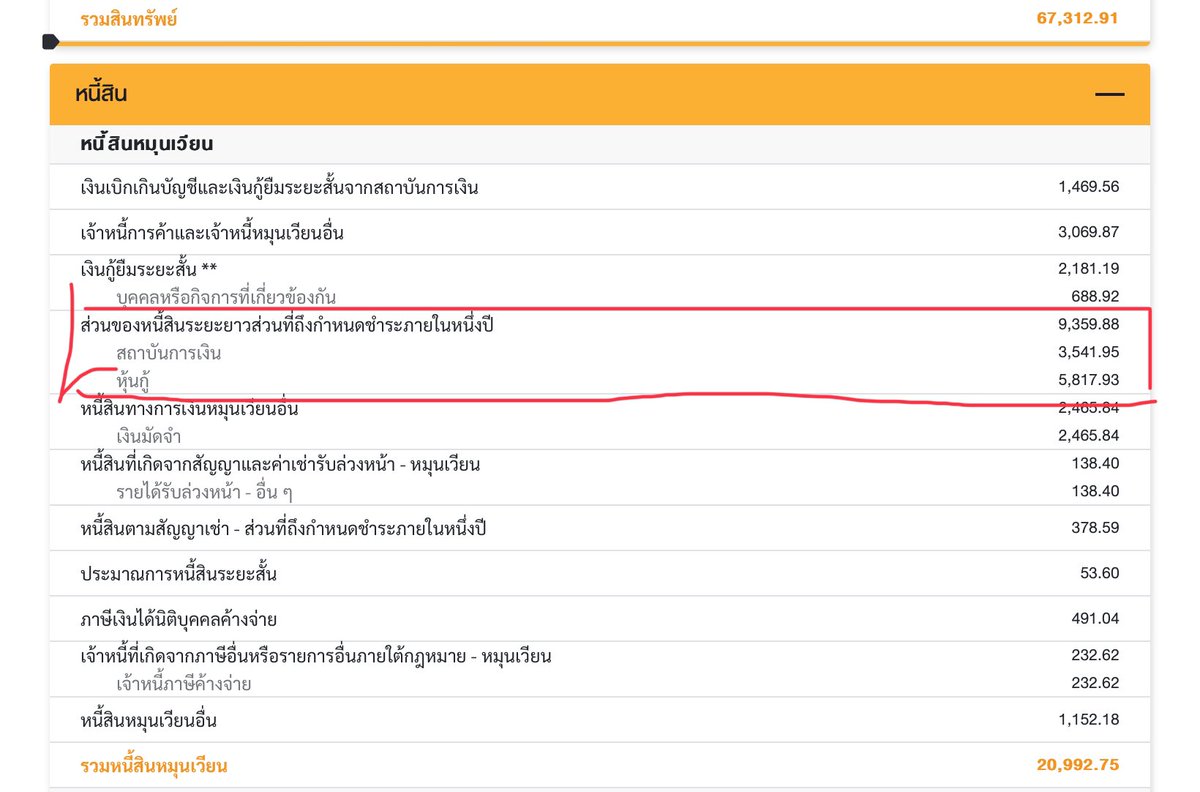
Task: Click 232.62 in the เจ้าหนี้ที่เกิดจากภาษีอื่น row
Action: 1096,656
